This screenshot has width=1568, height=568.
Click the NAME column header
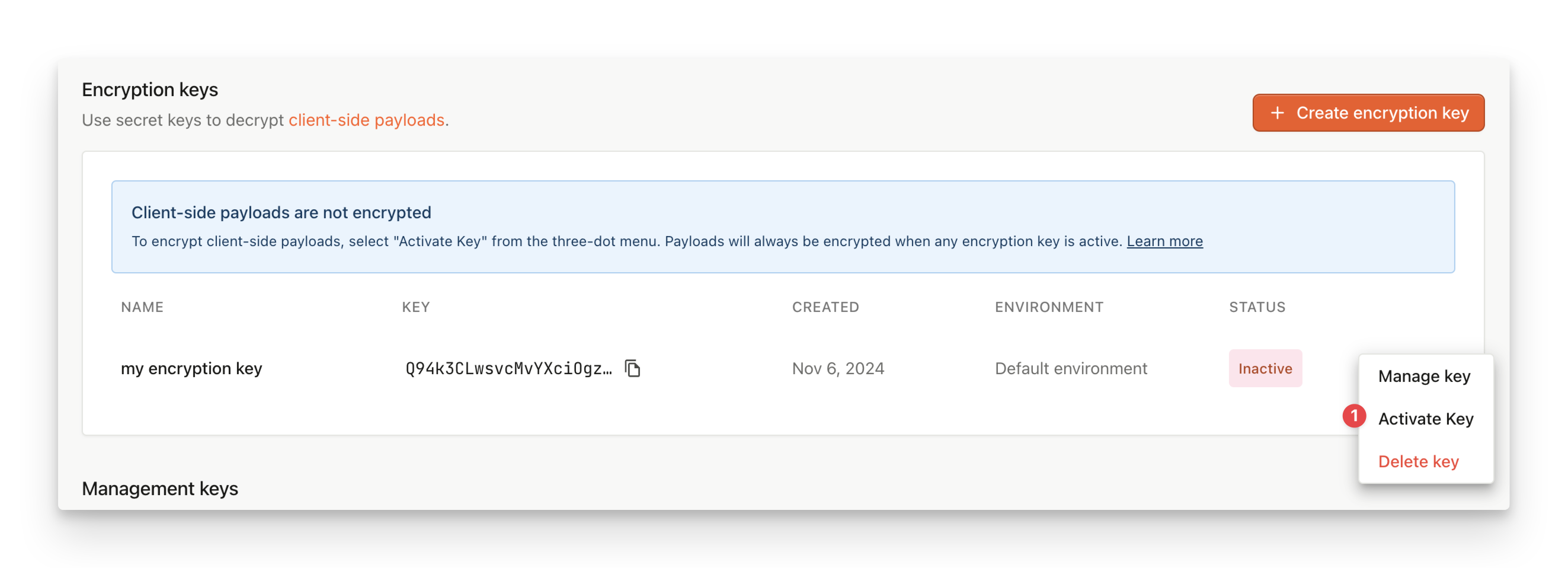tap(142, 308)
